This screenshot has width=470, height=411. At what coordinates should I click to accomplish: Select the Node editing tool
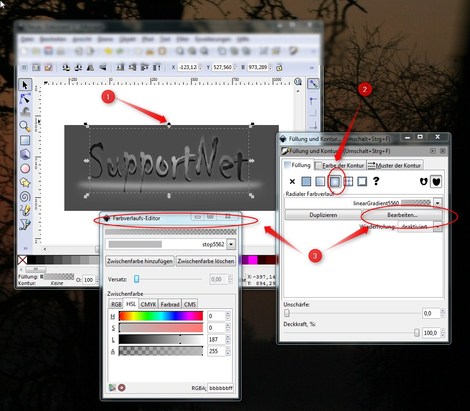point(25,99)
